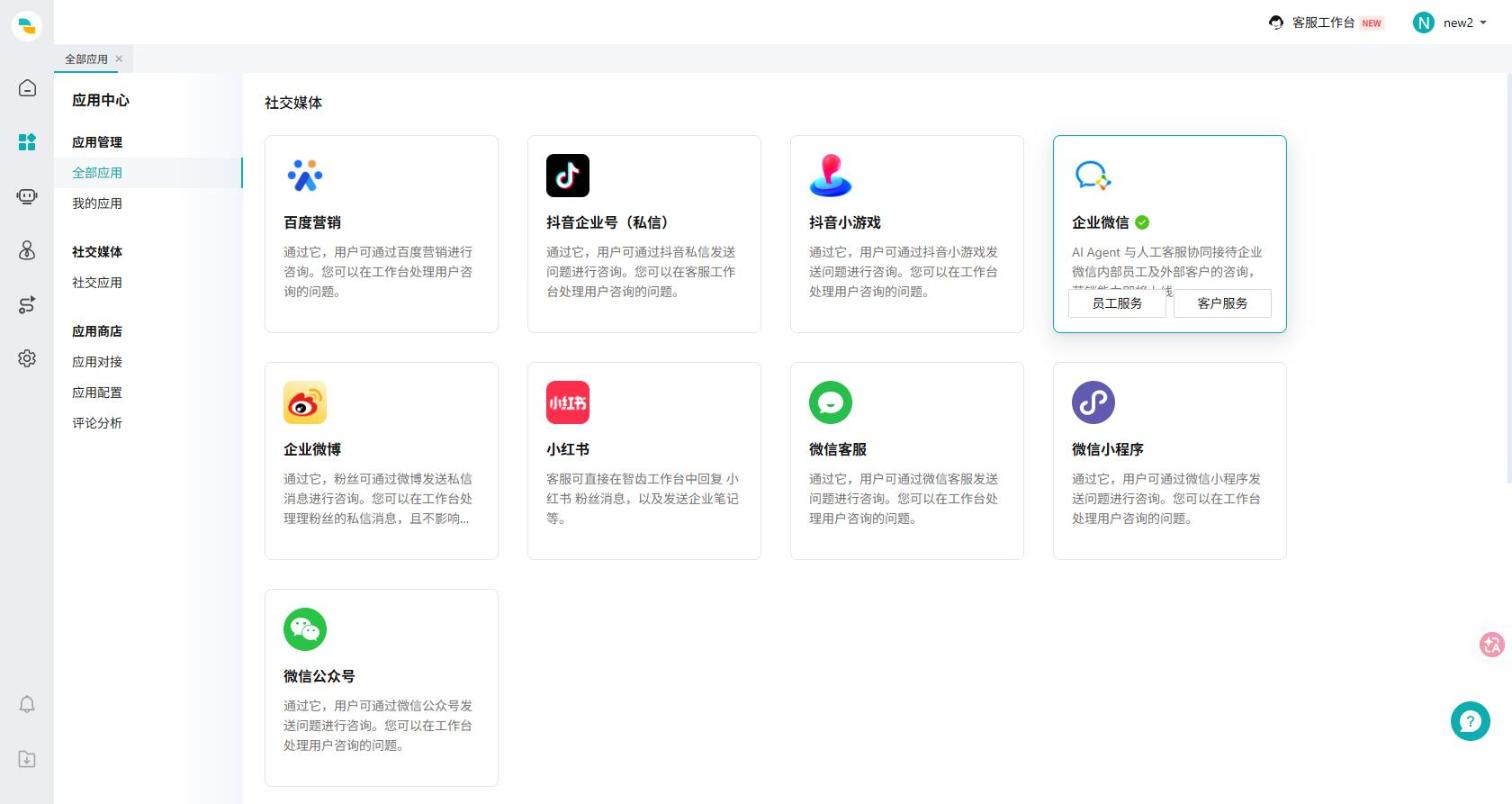Click the N avatar in the header

click(x=1423, y=23)
